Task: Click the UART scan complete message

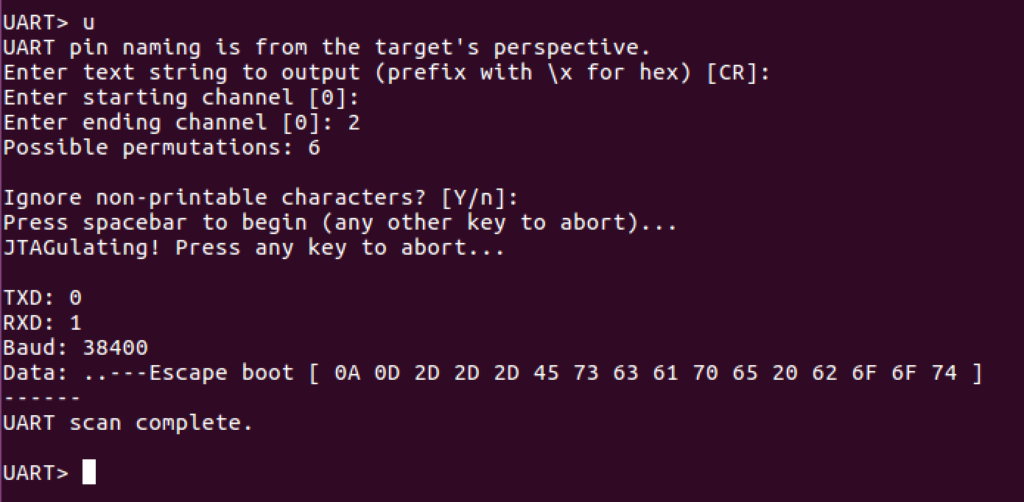Action: [x=128, y=423]
